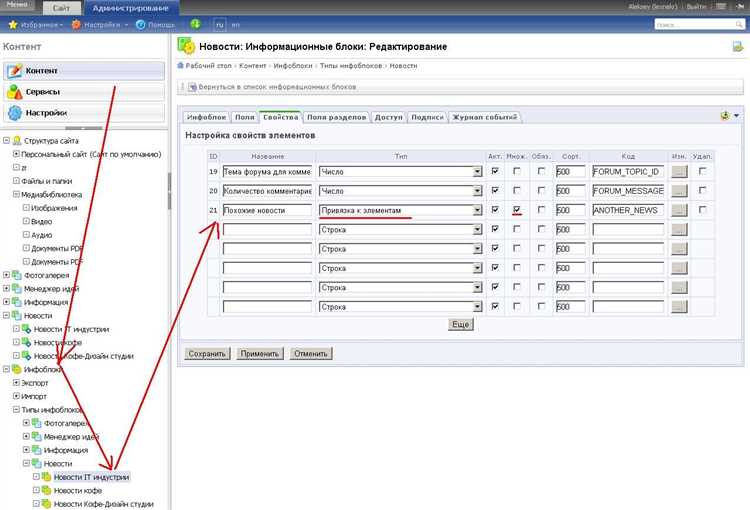
Task: Click Код field containing ANOTHER_NEWS
Action: (x=628, y=211)
